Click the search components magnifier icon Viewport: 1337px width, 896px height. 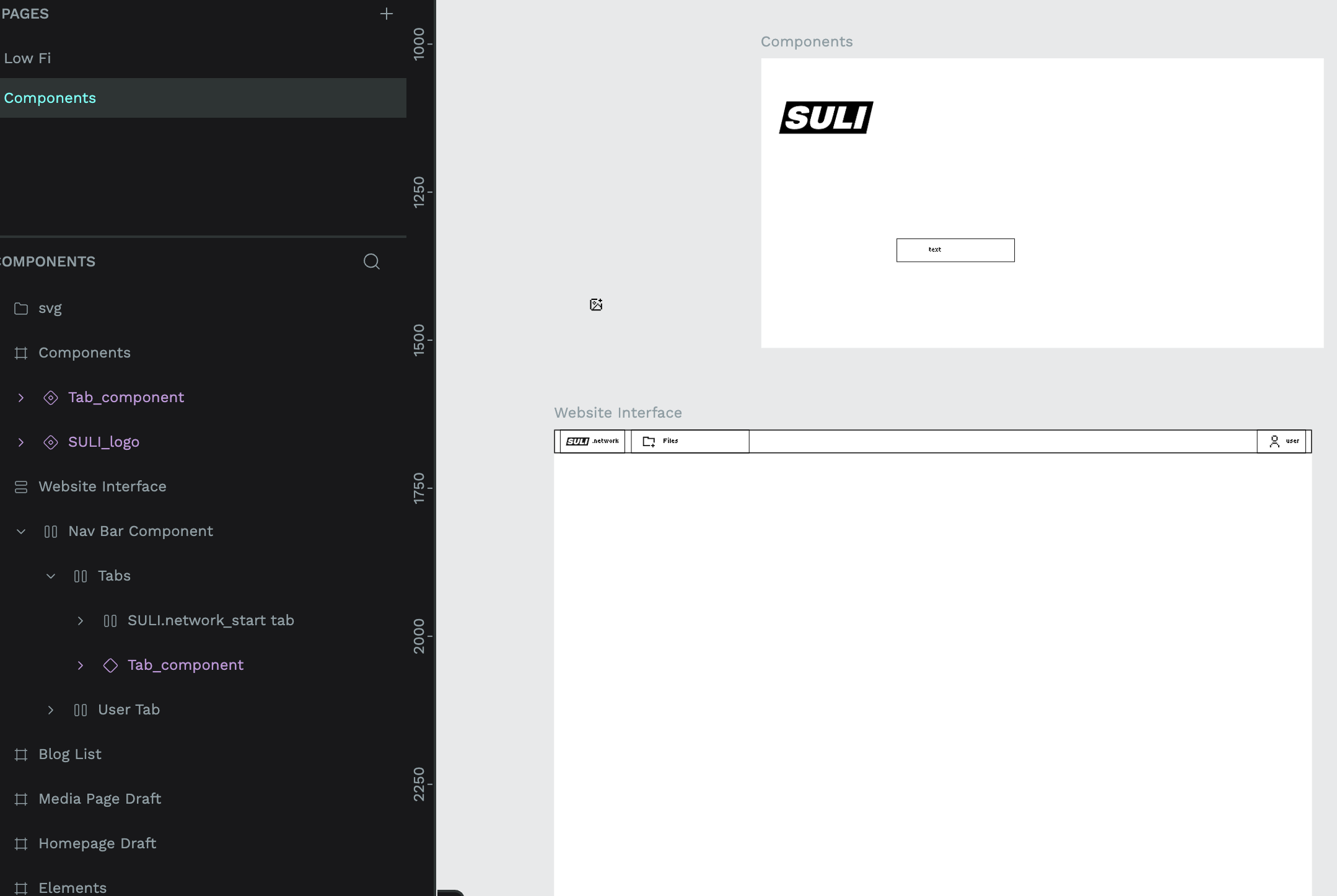[x=371, y=261]
